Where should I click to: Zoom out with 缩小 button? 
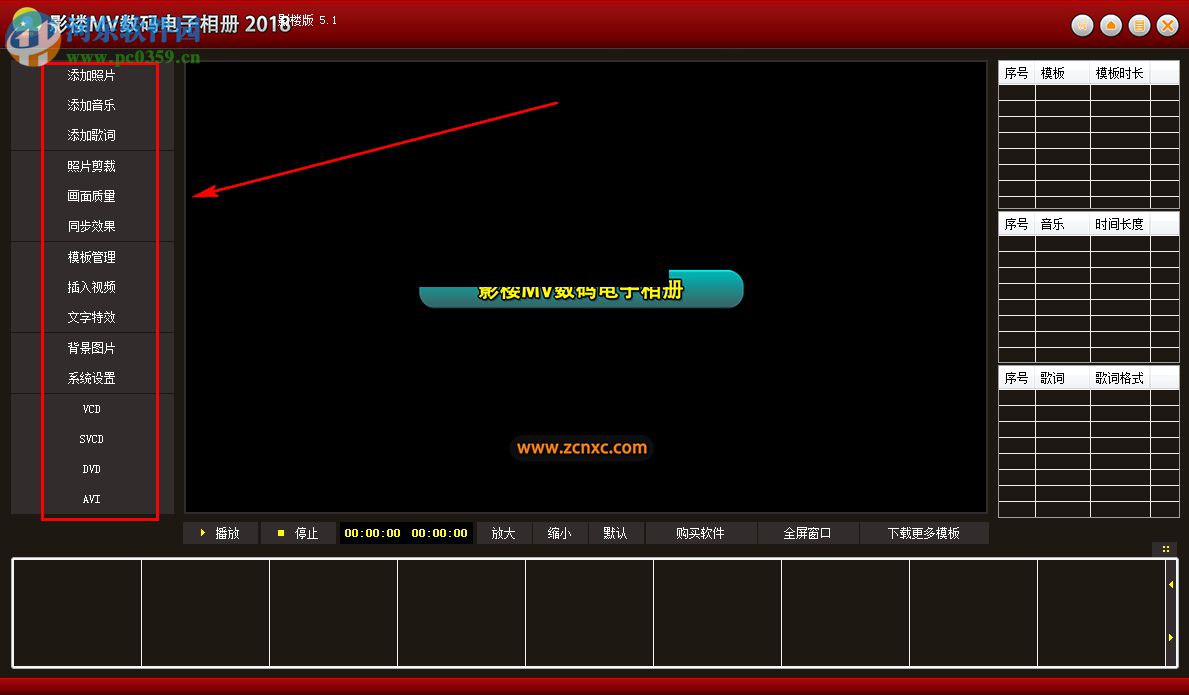(560, 534)
